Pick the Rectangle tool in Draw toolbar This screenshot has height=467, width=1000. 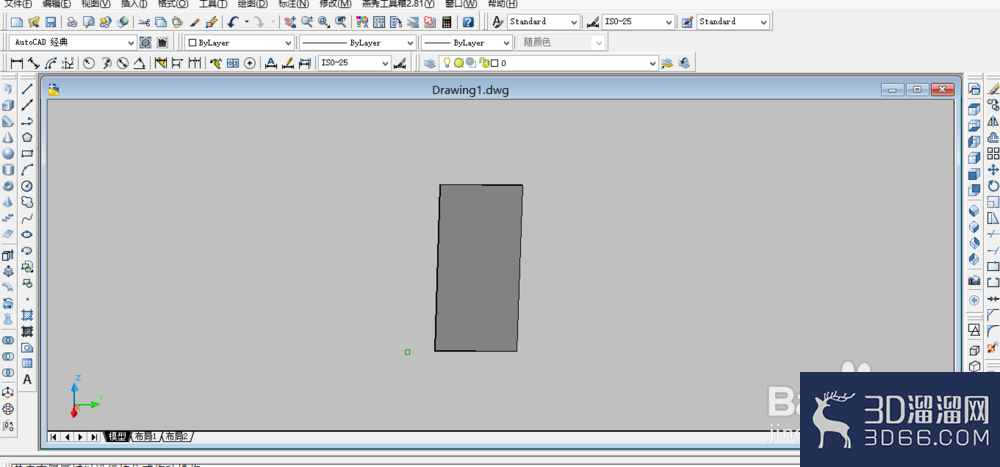(27, 153)
